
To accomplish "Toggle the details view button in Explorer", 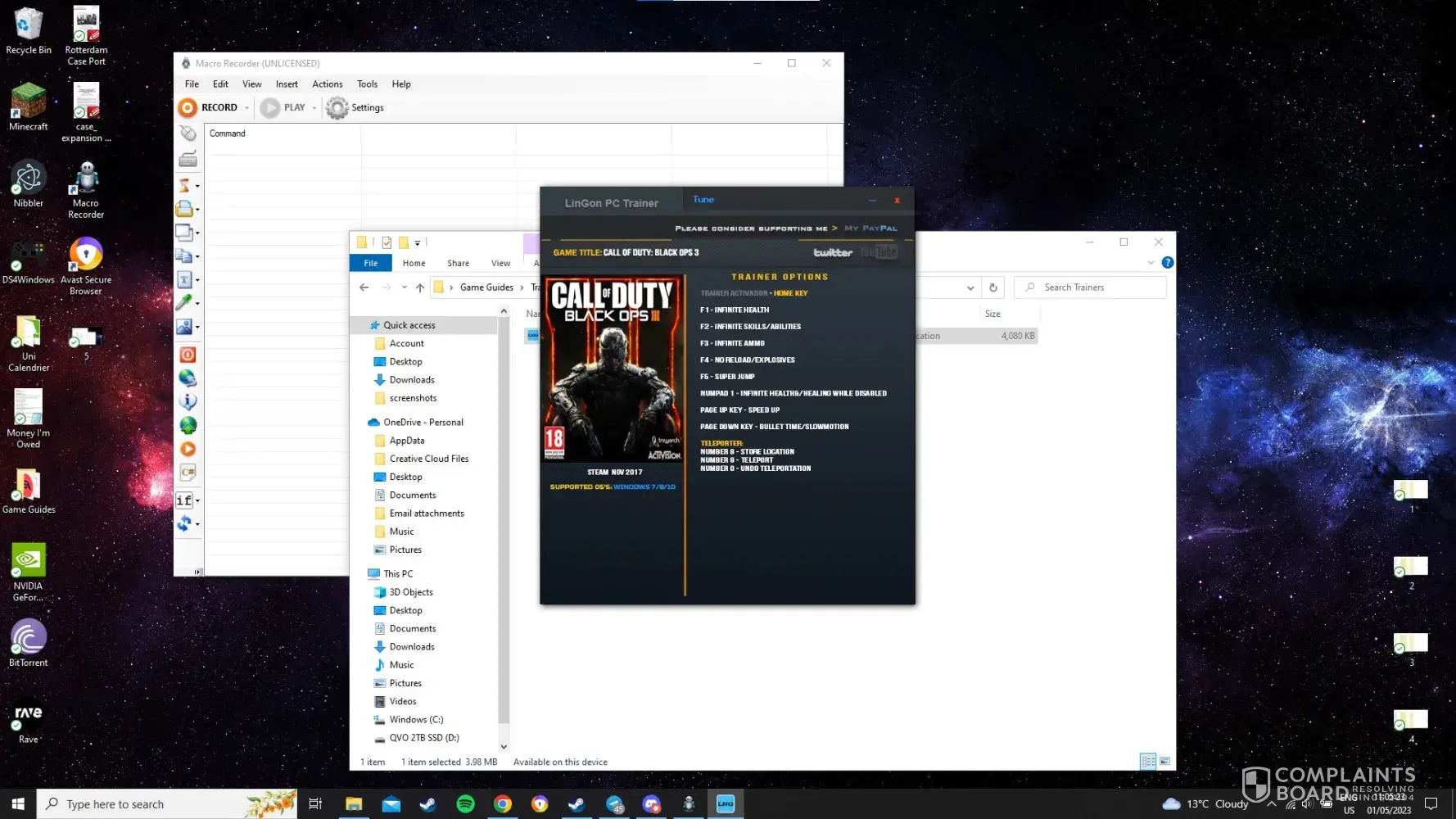I will pyautogui.click(x=1148, y=762).
